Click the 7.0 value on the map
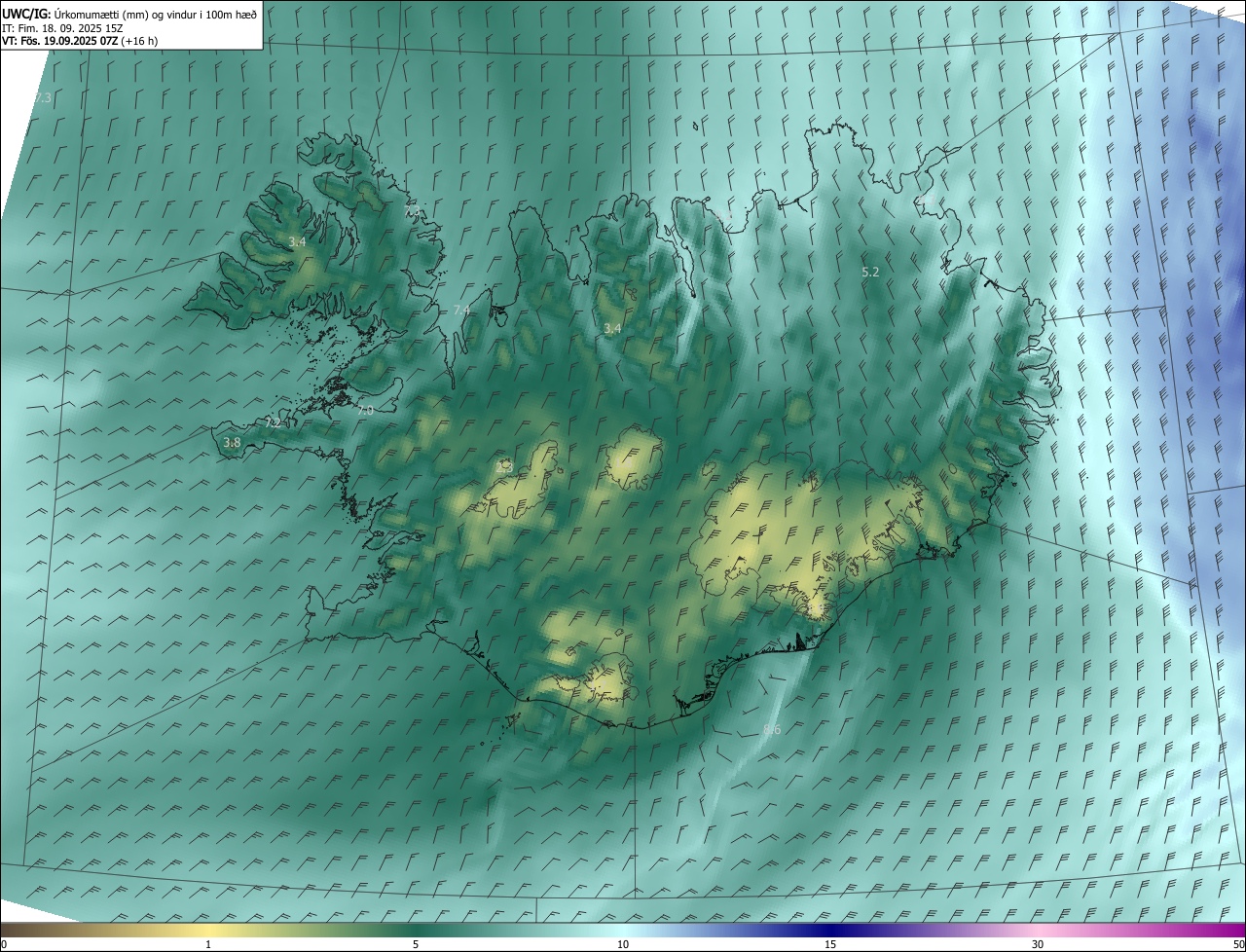The width and height of the screenshot is (1246, 952). pos(365,411)
